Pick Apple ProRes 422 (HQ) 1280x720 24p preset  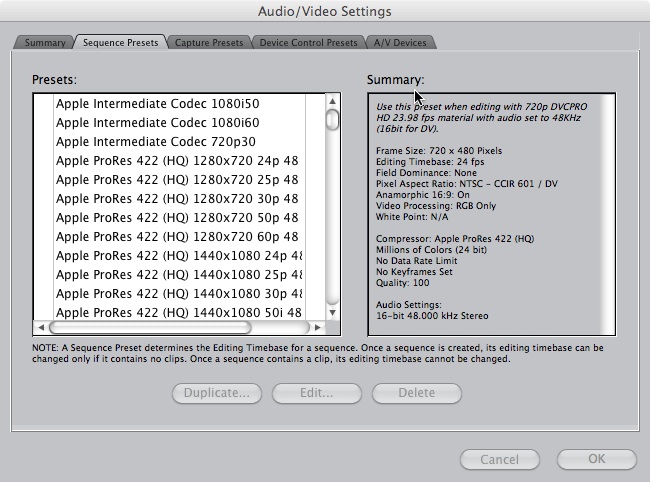click(x=177, y=160)
